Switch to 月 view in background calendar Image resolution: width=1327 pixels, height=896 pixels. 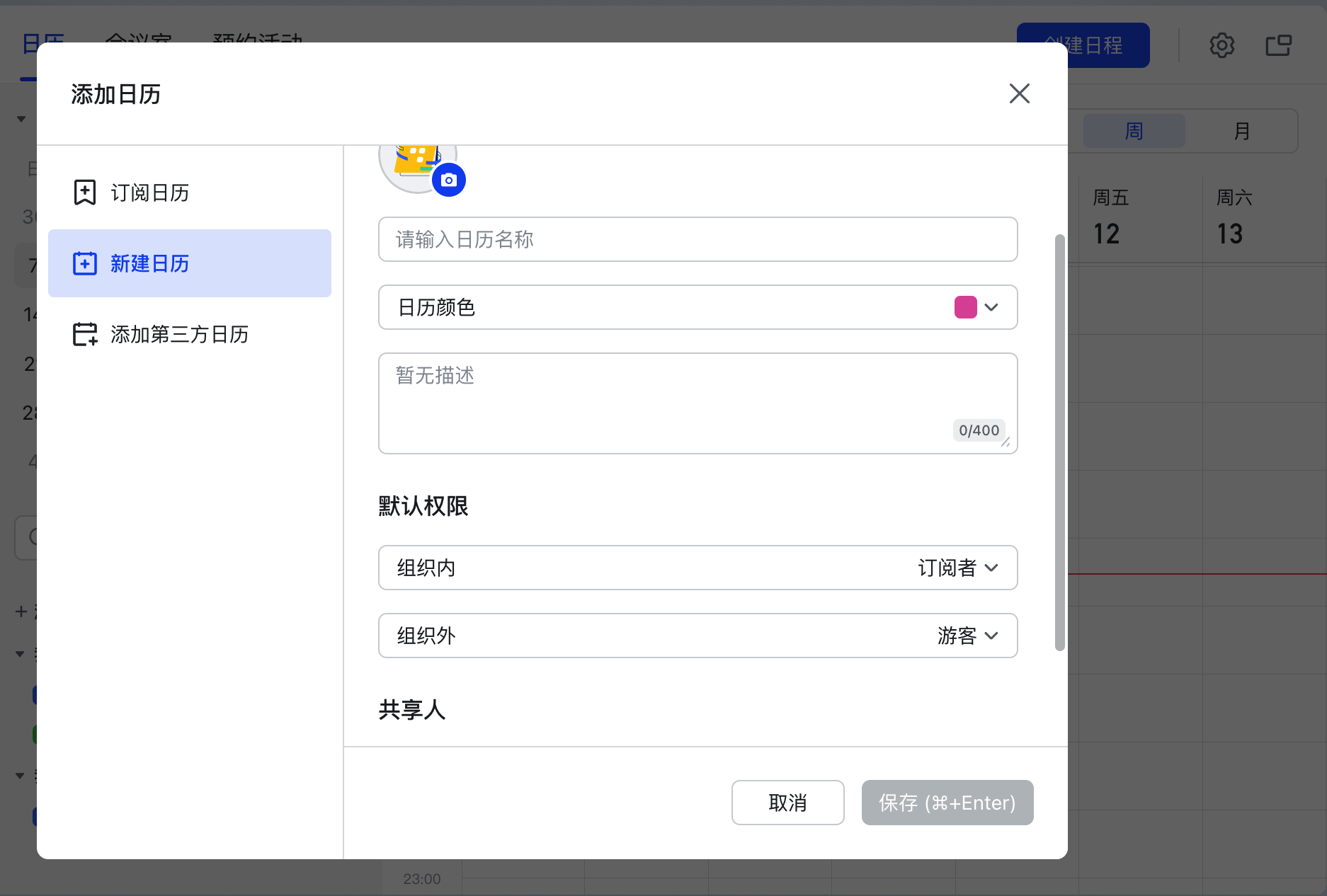1242,131
